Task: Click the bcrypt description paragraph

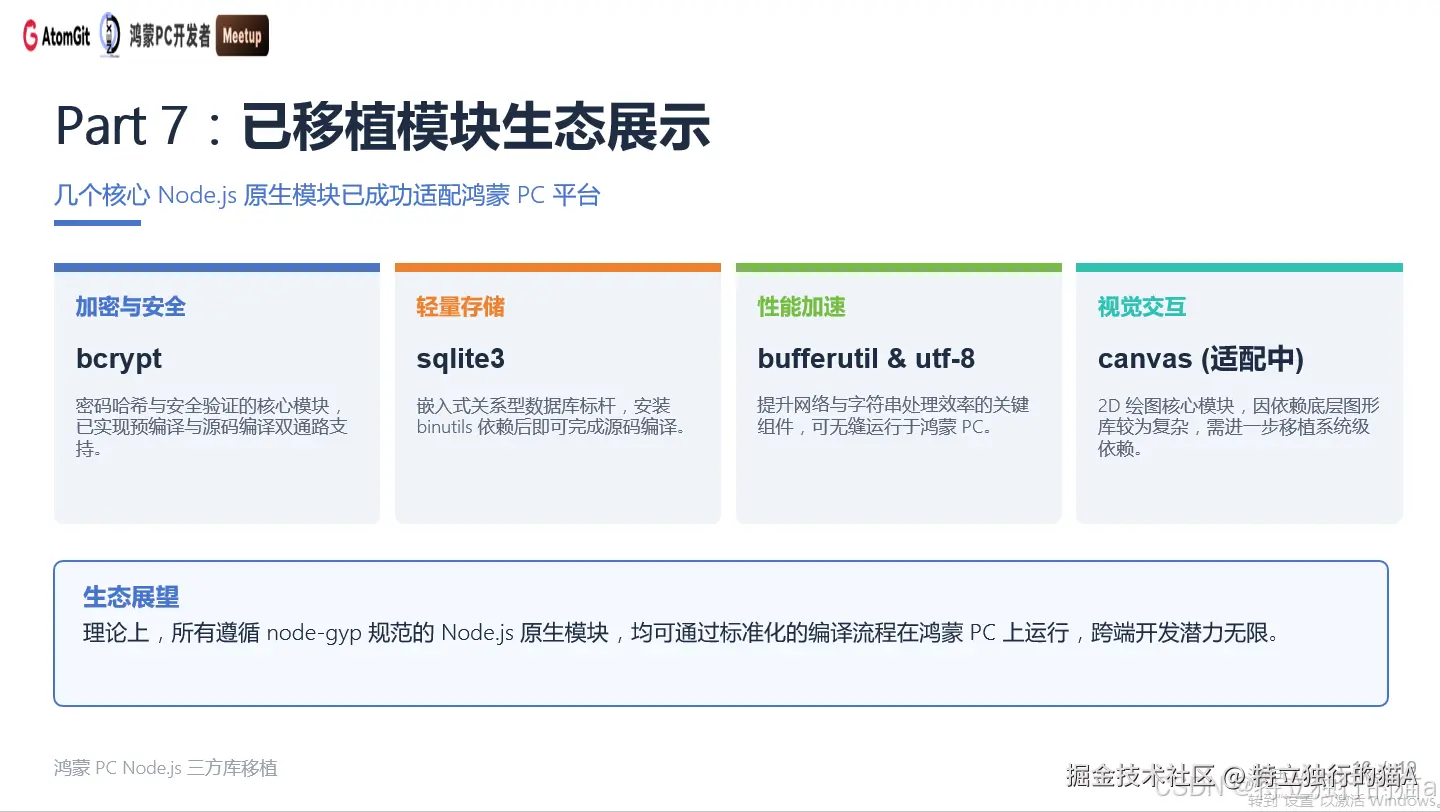Action: (x=213, y=427)
